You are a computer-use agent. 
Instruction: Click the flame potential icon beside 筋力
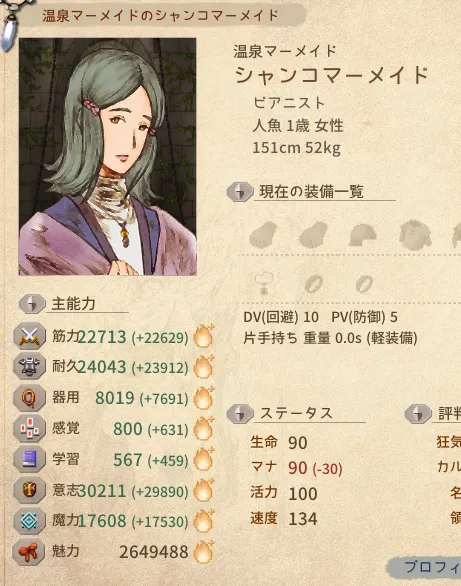pos(204,336)
